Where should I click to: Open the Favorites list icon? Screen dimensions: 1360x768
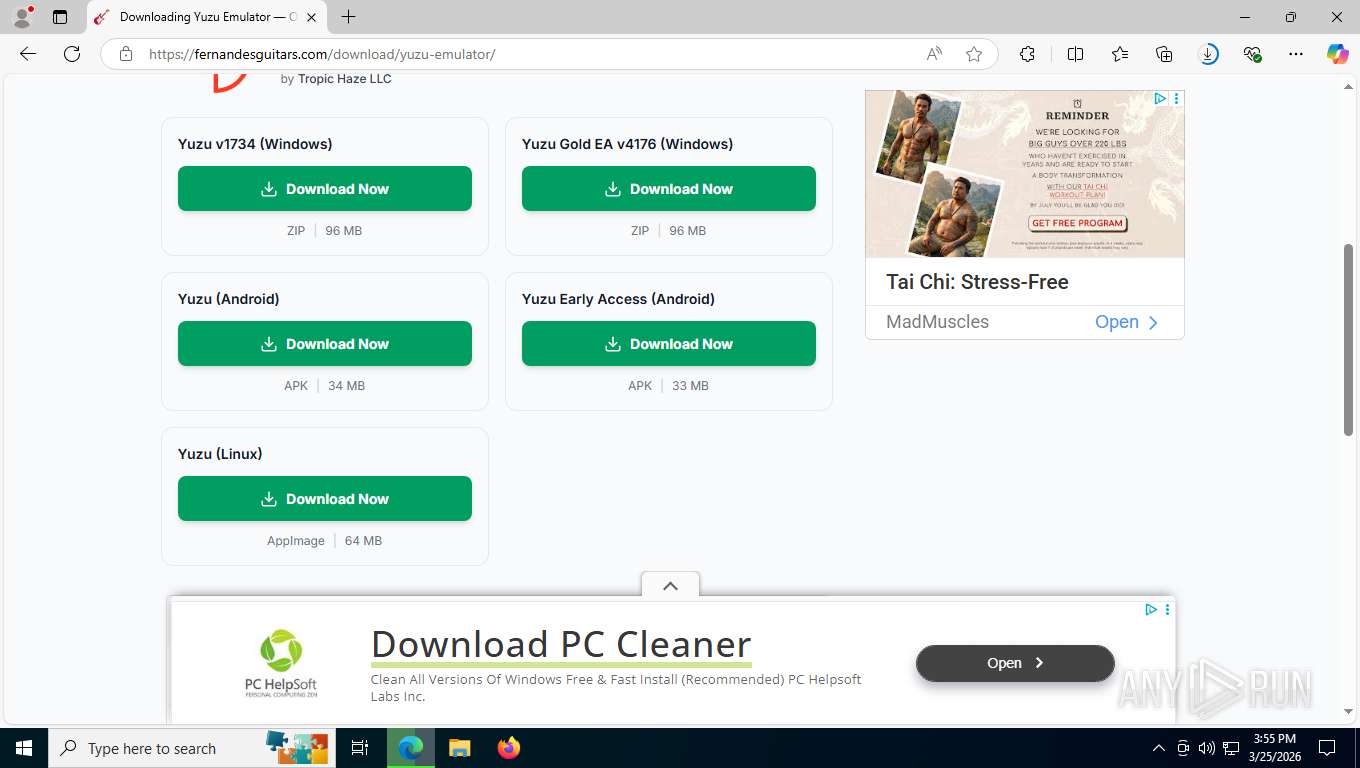pyautogui.click(x=1120, y=54)
